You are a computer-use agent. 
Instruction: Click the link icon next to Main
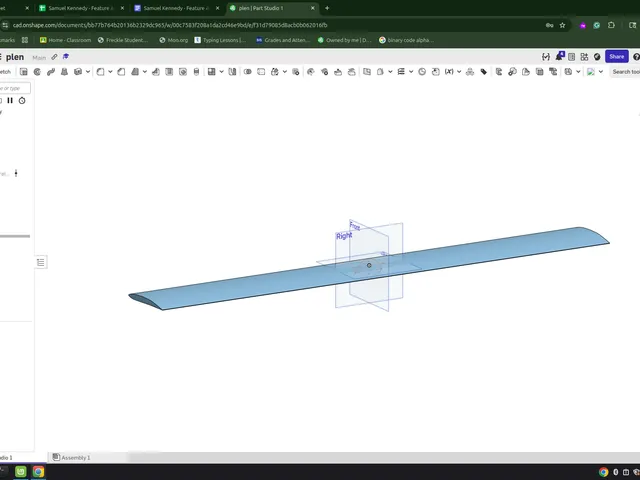[x=54, y=57]
